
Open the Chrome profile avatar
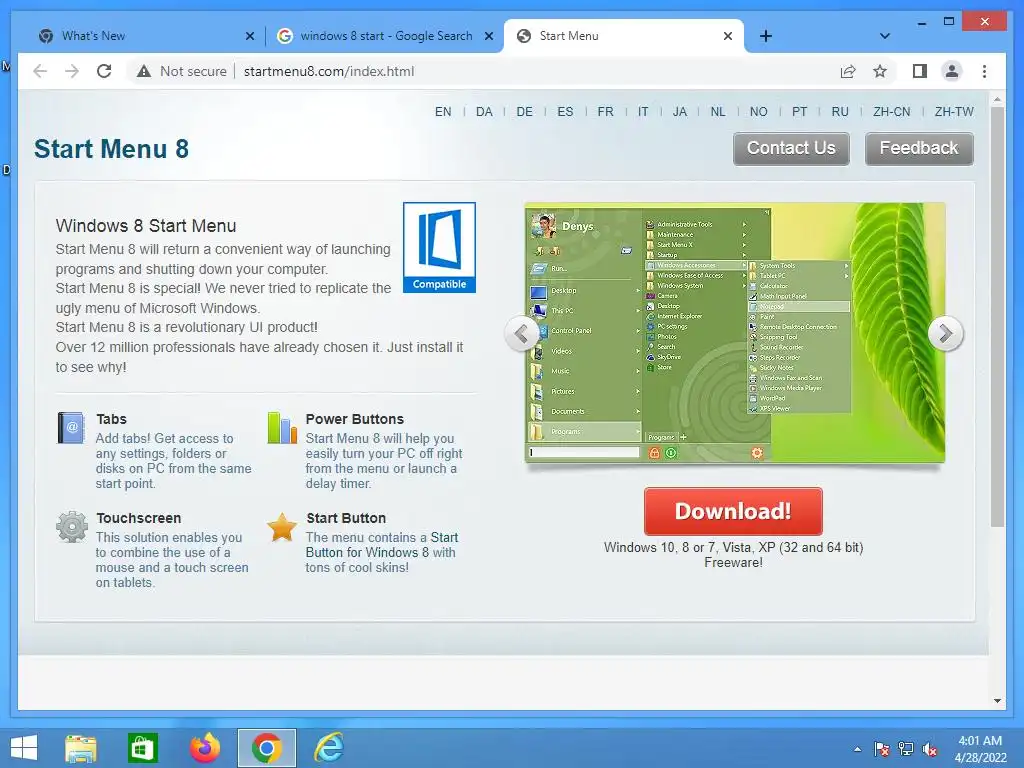(952, 71)
